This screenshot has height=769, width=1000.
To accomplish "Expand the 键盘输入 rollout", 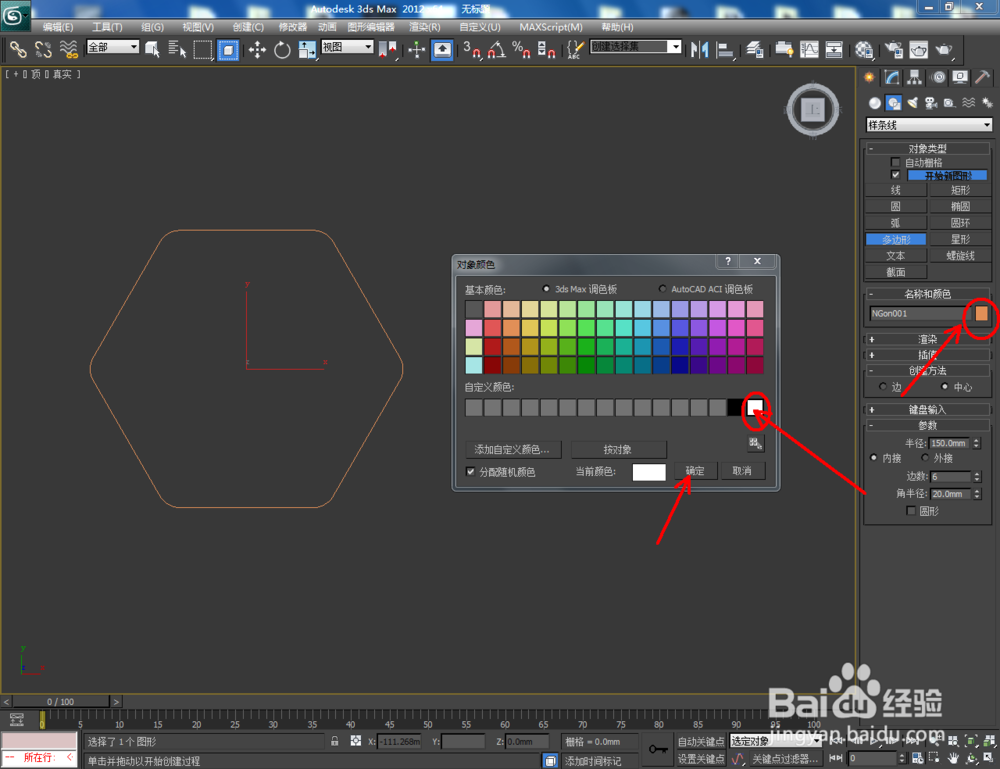I will coord(927,409).
